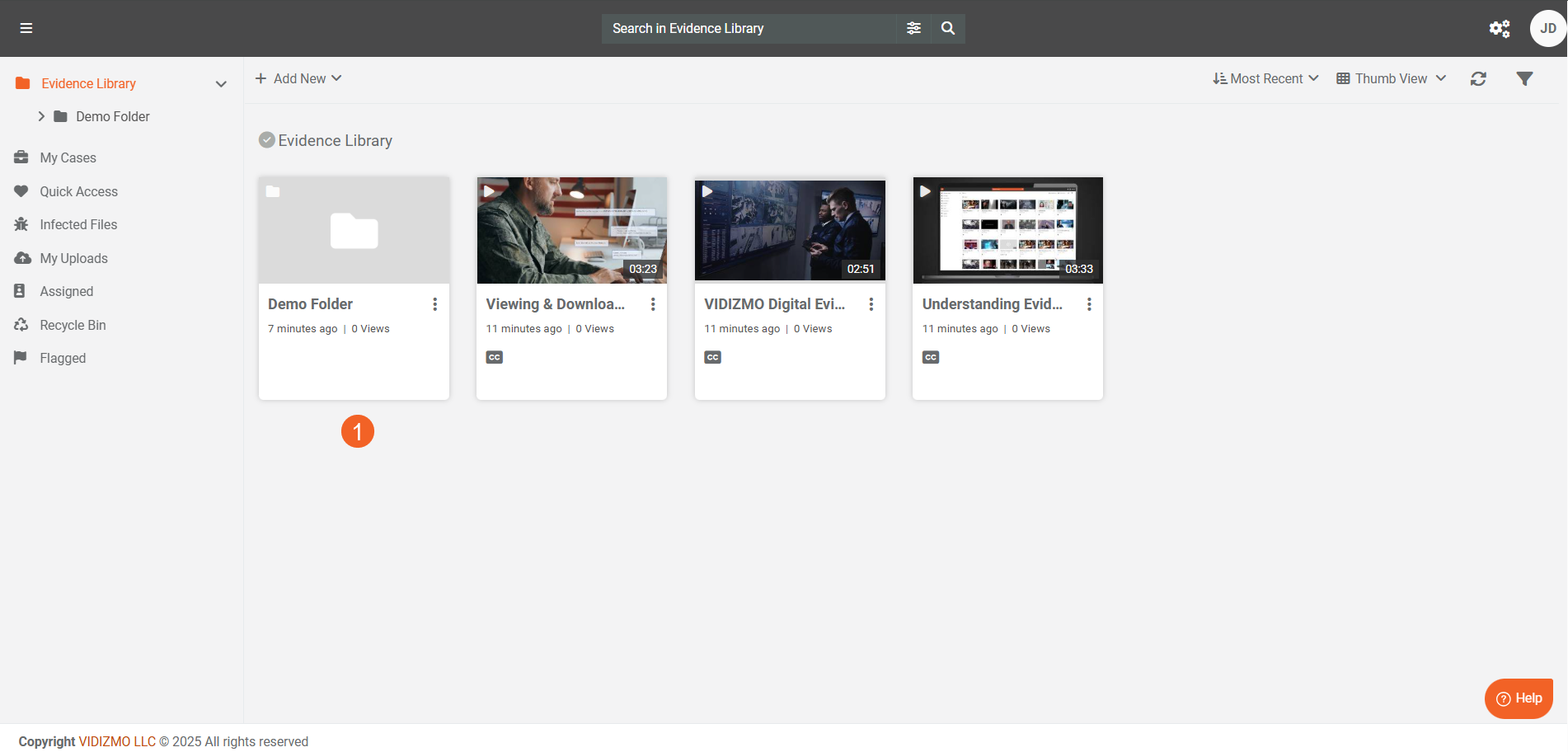
Task: Open more options for Demo Folder card
Action: click(x=434, y=304)
